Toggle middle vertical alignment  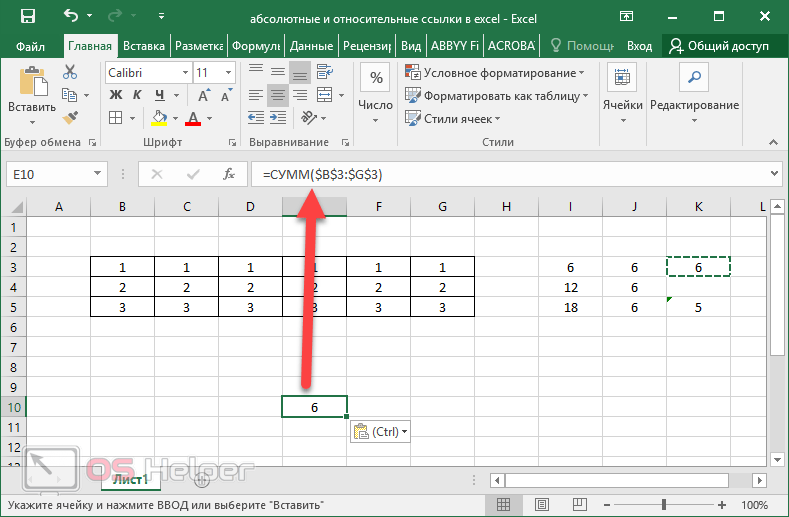point(278,72)
